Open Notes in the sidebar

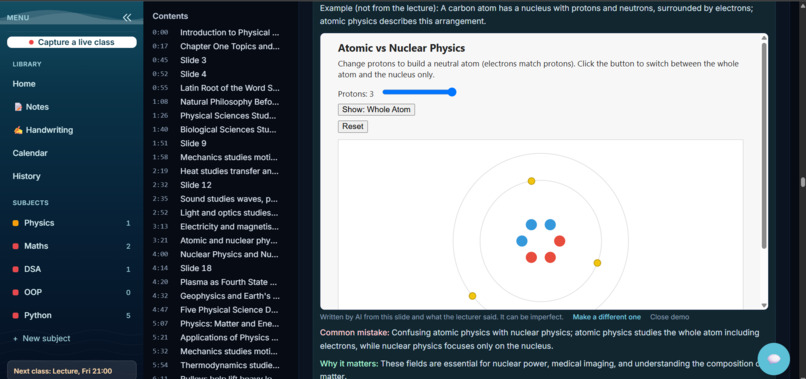31,107
